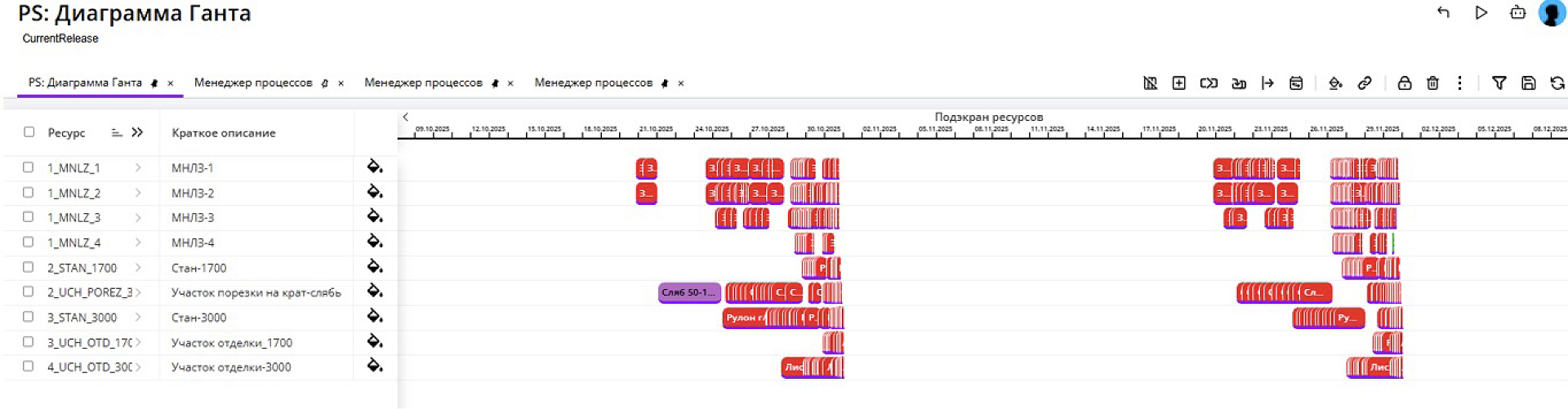Click the paint bucket color for МНЛЗ-2
This screenshot has height=409, width=1568.
(375, 192)
